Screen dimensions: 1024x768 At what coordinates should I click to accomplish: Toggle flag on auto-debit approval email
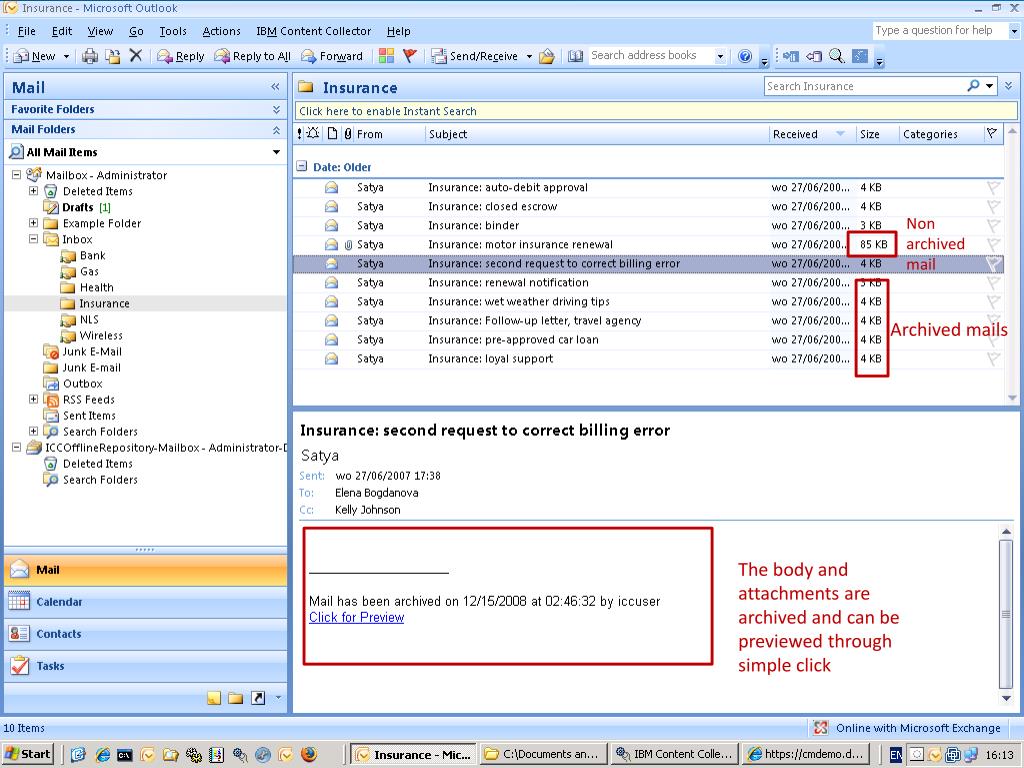coord(992,188)
